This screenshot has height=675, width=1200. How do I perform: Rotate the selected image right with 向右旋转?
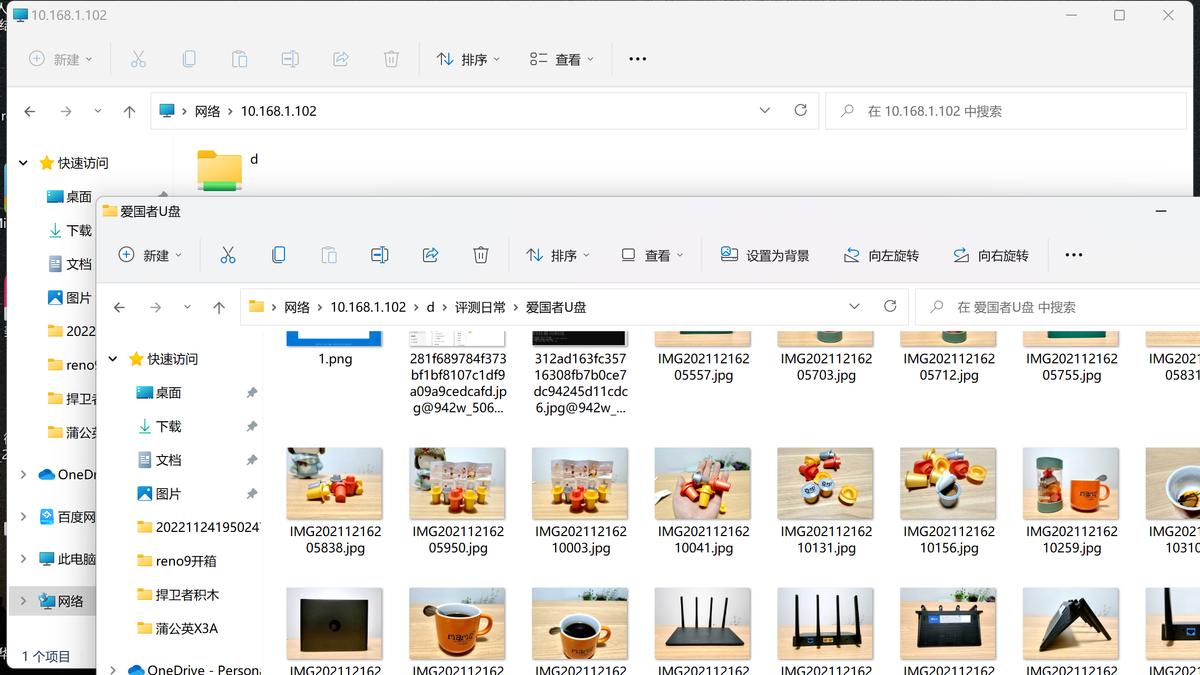point(990,255)
